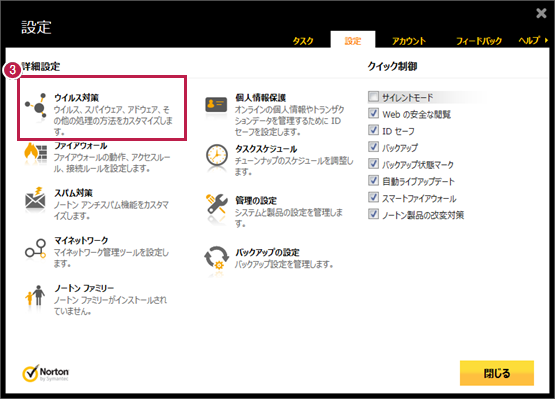This screenshot has width=555, height=399.
Task: Switch to the タスク tab
Action: [303, 41]
